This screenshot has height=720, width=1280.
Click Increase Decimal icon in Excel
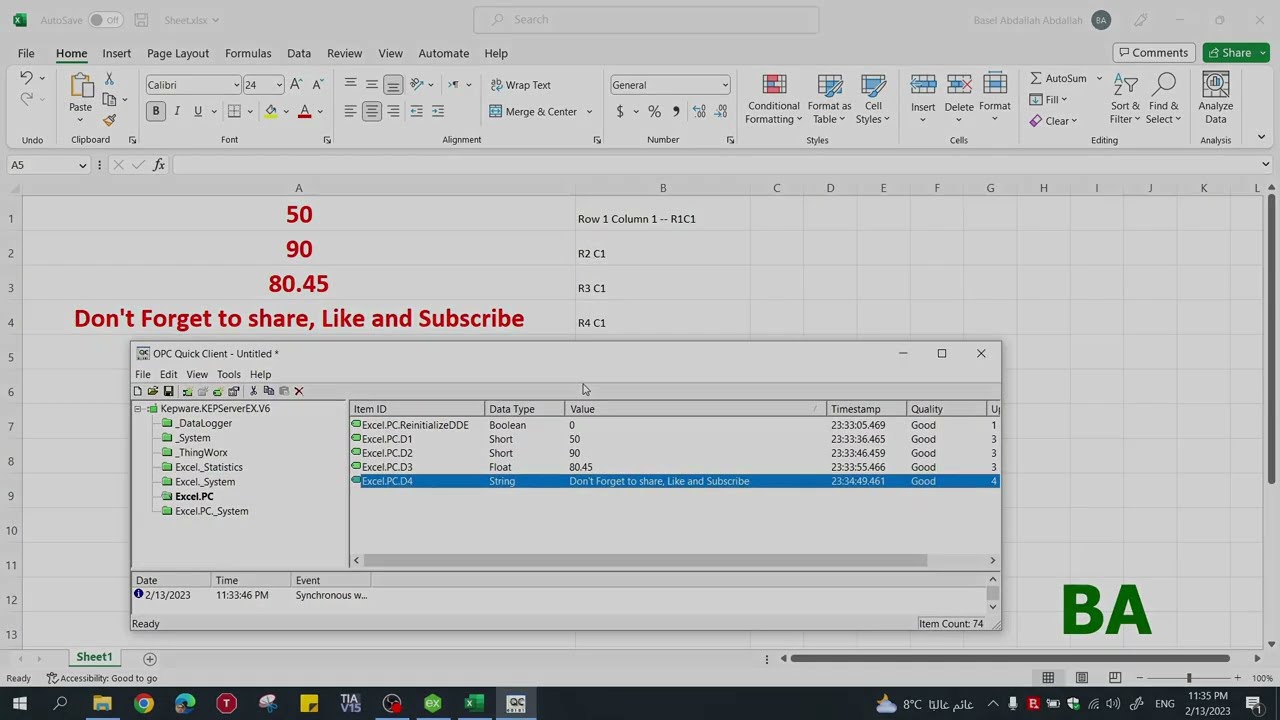[698, 111]
